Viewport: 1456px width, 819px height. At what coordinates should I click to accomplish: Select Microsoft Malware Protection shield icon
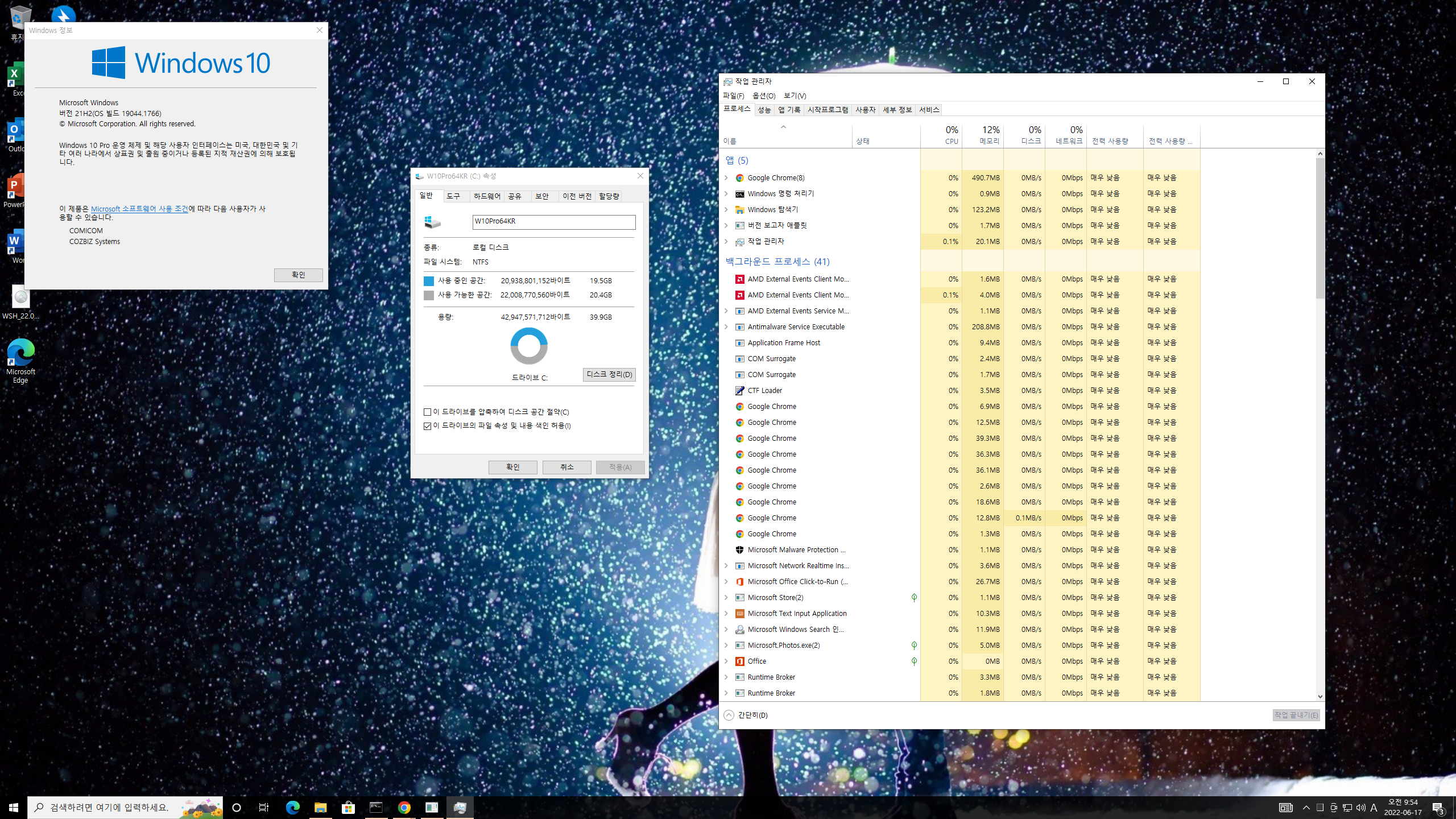[739, 550]
